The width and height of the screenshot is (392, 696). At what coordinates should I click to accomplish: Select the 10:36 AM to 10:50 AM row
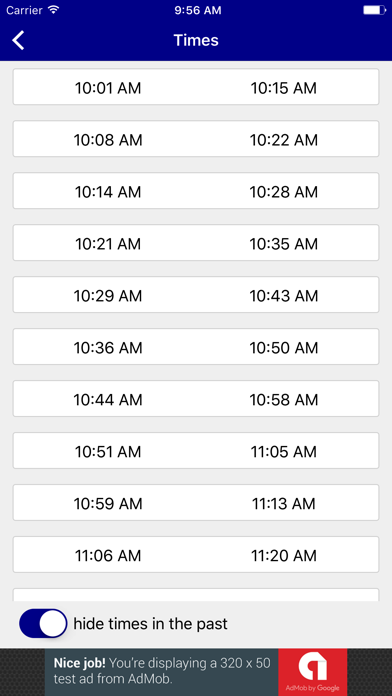[196, 347]
